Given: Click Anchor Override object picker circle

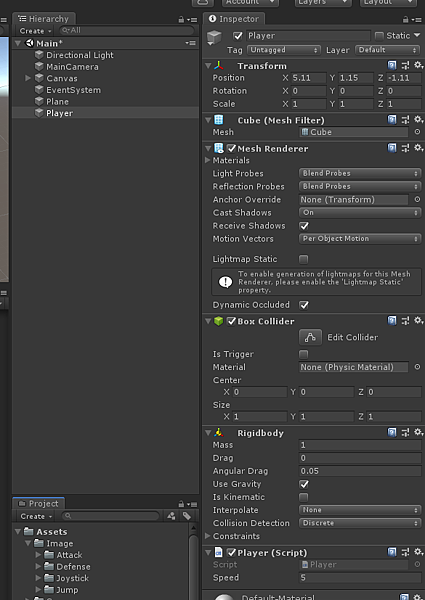Looking at the screenshot, I should pyautogui.click(x=417, y=199).
